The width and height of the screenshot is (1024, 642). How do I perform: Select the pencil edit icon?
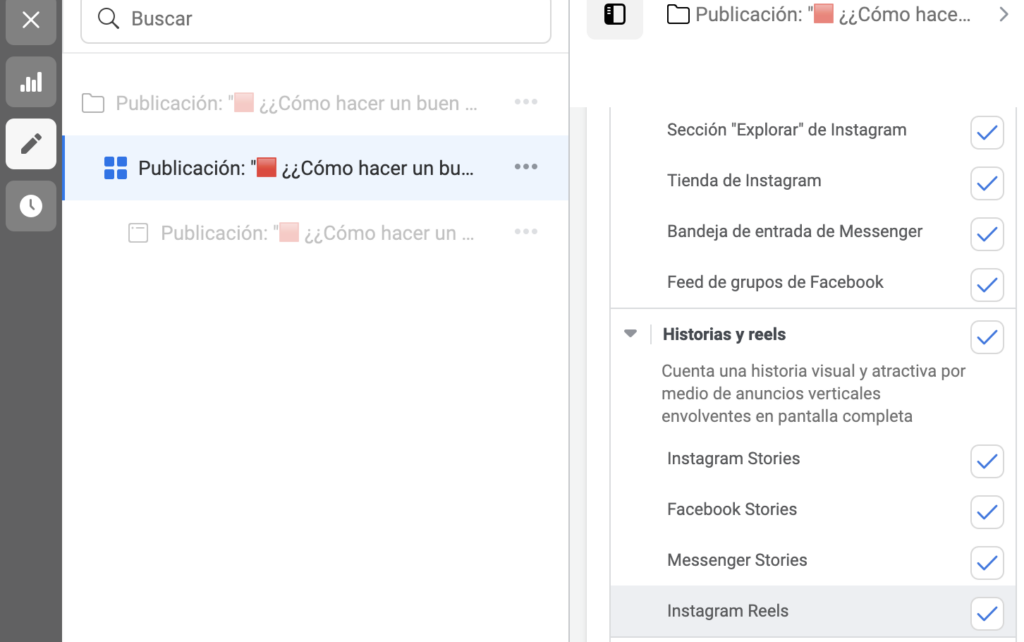click(31, 144)
